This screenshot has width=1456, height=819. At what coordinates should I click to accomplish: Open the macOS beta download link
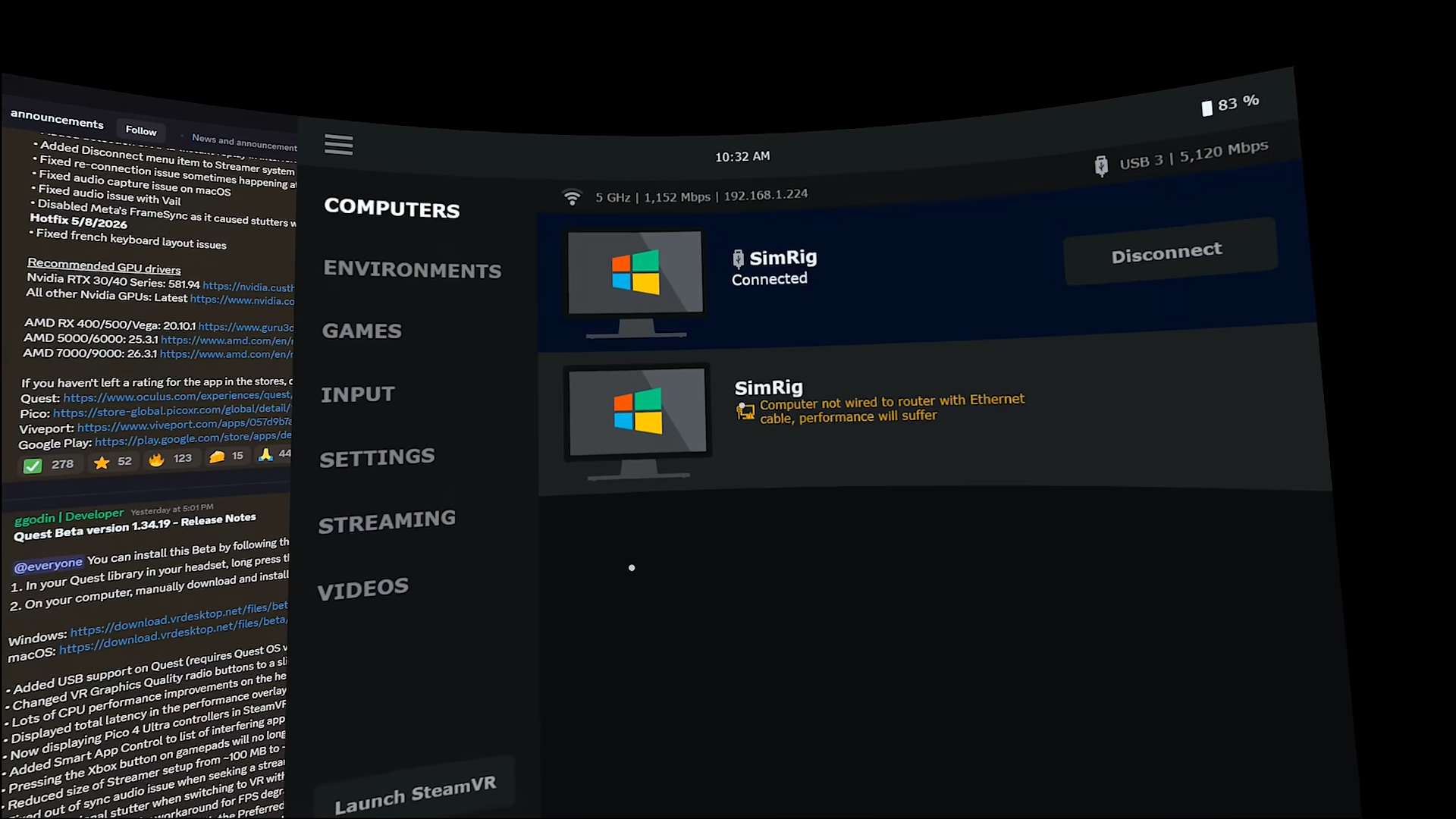(173, 635)
